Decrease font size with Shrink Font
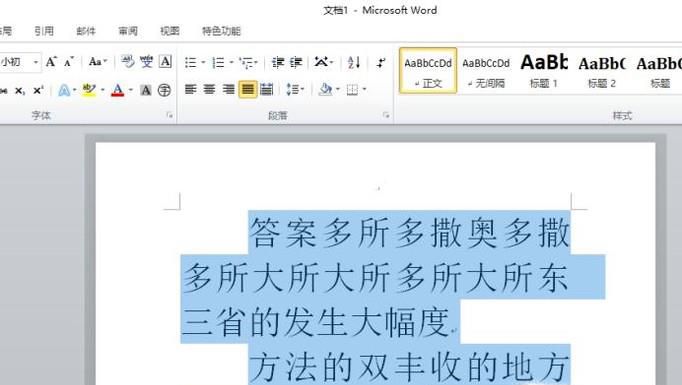The image size is (682, 385). (x=69, y=62)
